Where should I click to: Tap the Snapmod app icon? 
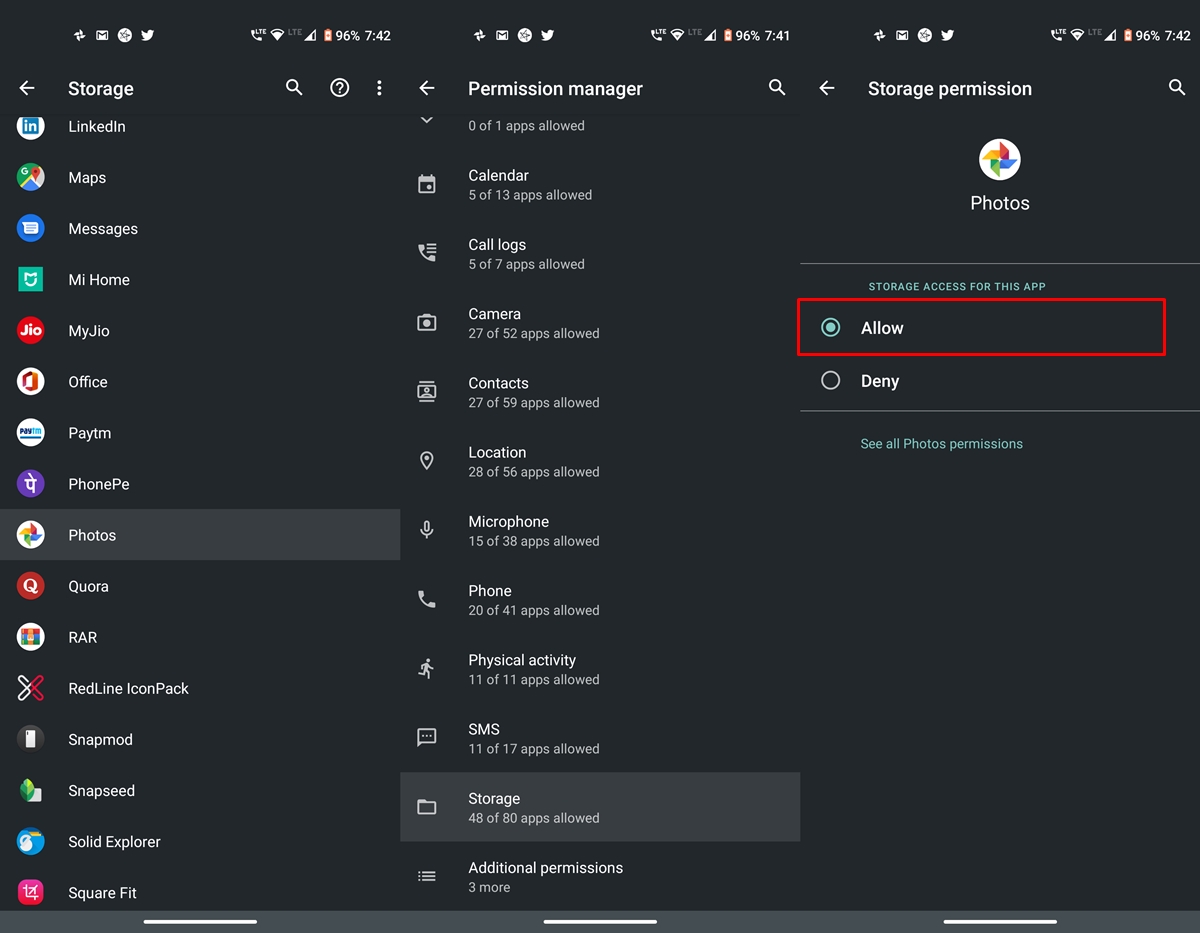[x=31, y=739]
